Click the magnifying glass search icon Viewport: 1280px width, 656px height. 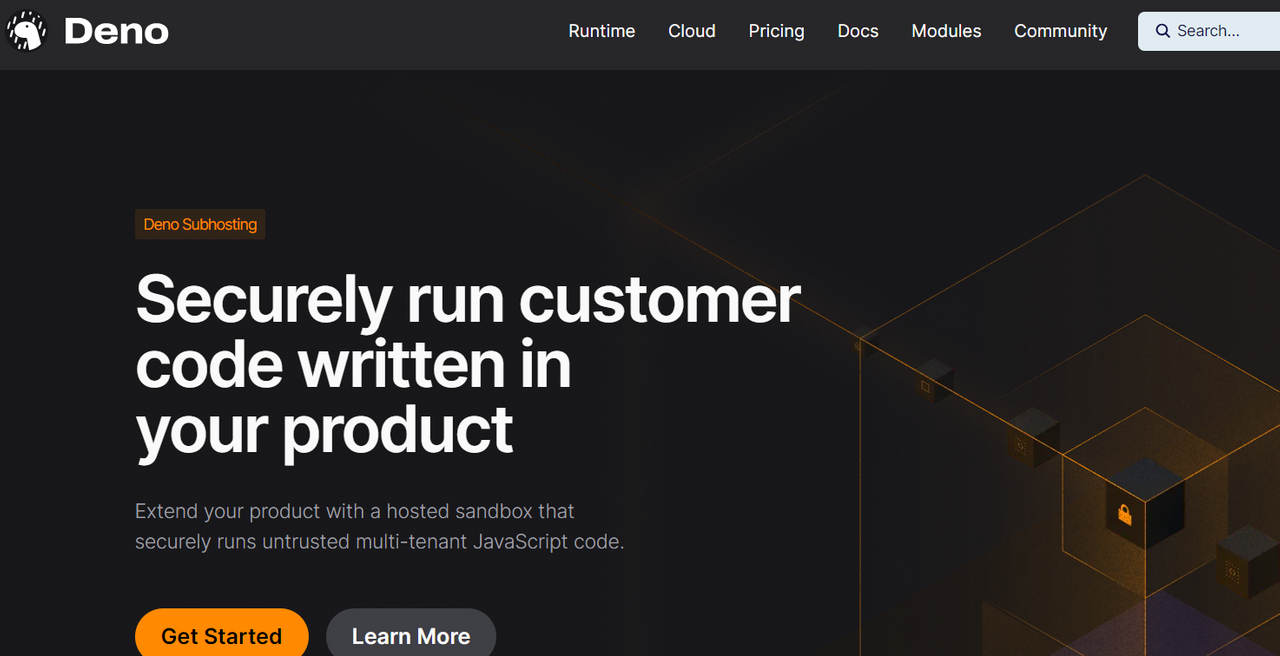click(x=1163, y=31)
